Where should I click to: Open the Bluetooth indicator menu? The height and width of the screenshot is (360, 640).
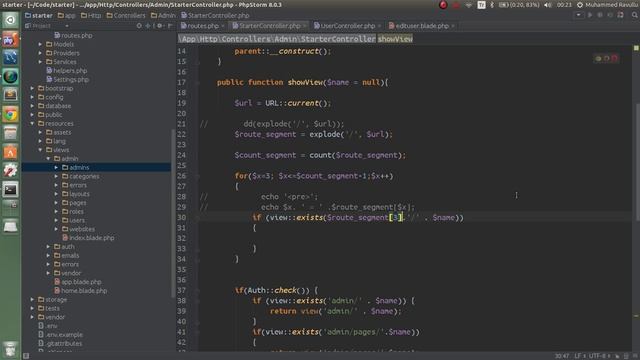point(492,5)
